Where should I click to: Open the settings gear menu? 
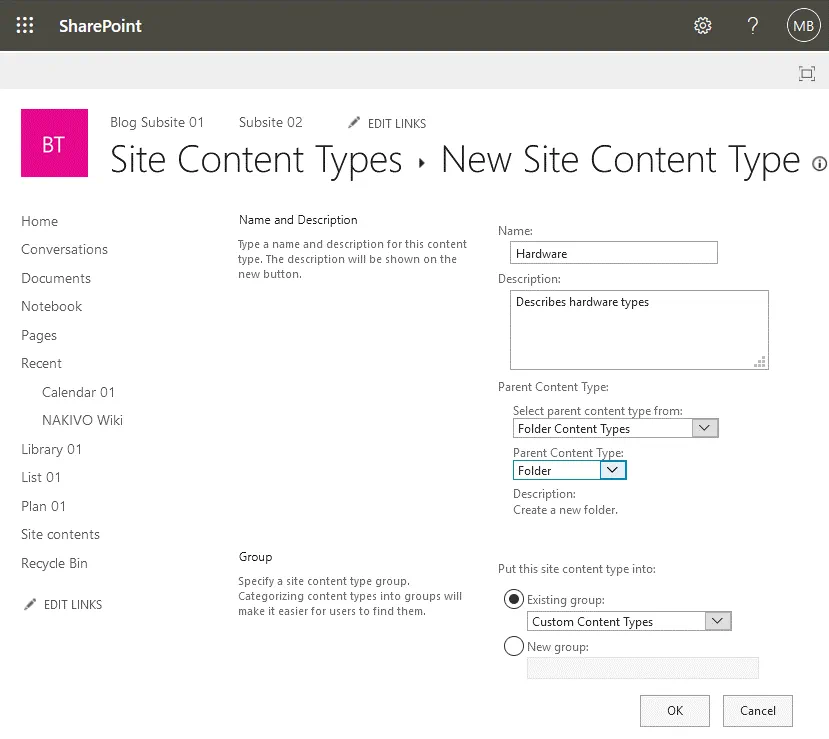(x=703, y=26)
